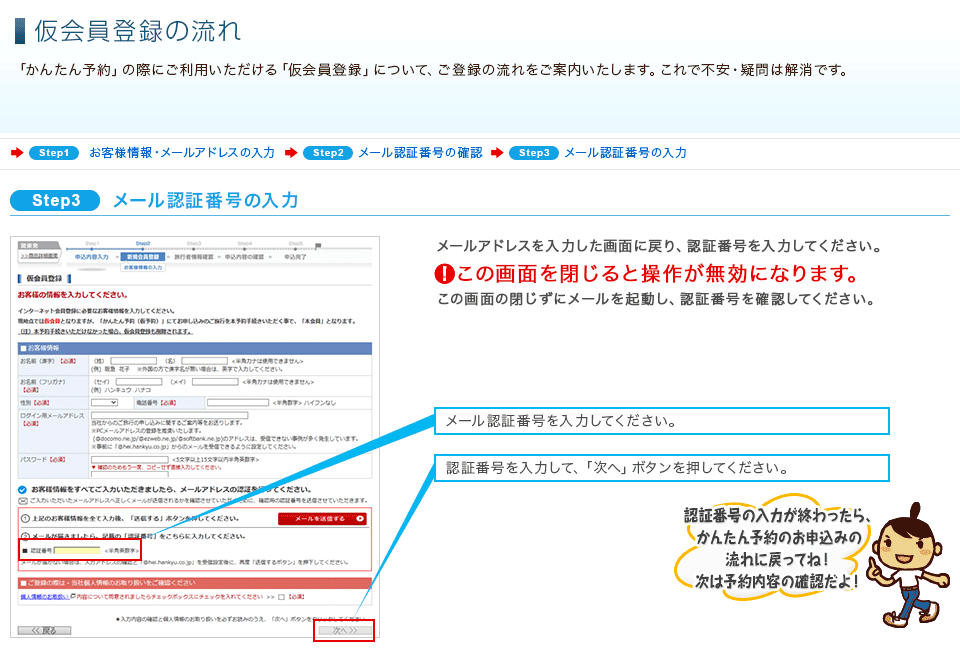Click the red exclamation warning icon

click(x=445, y=274)
